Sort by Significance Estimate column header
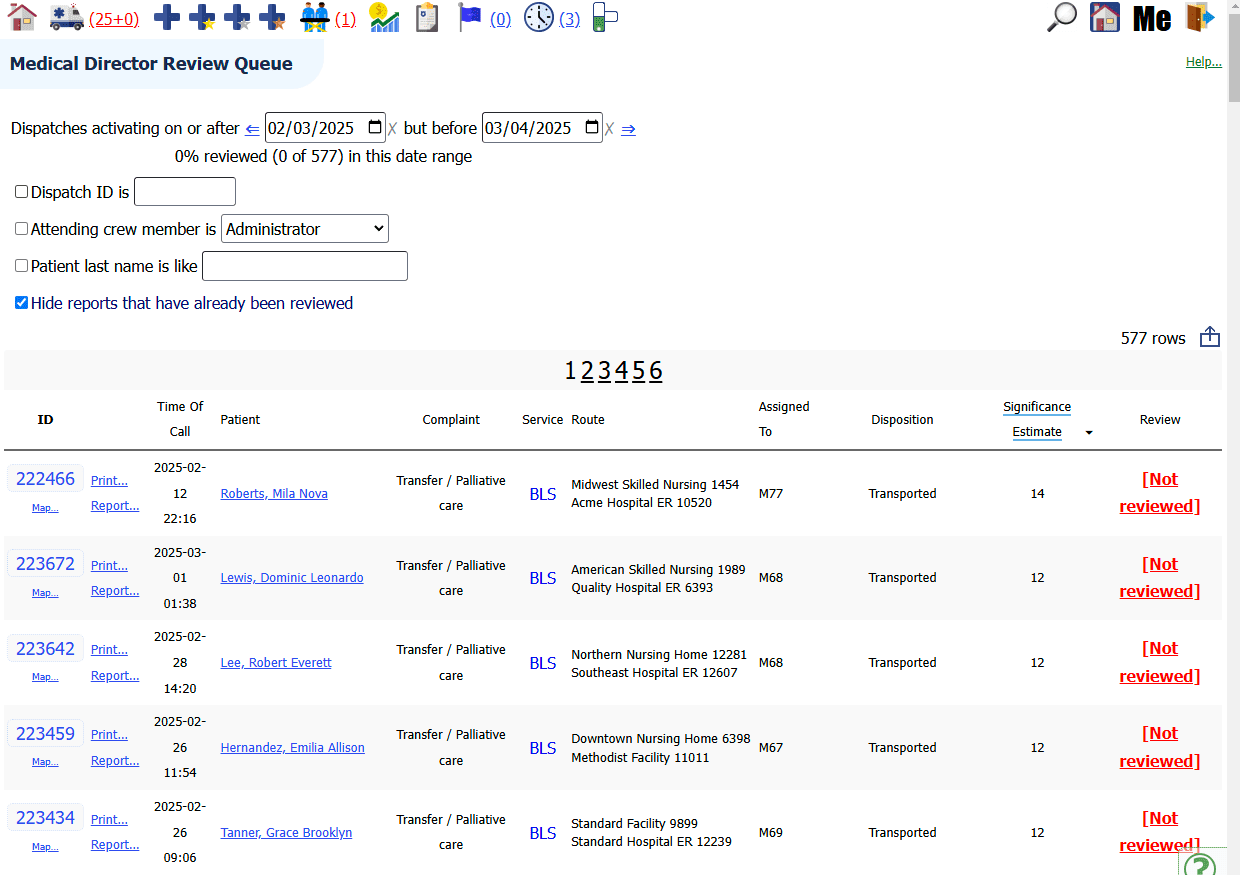The height and width of the screenshot is (875, 1240). click(x=1037, y=420)
